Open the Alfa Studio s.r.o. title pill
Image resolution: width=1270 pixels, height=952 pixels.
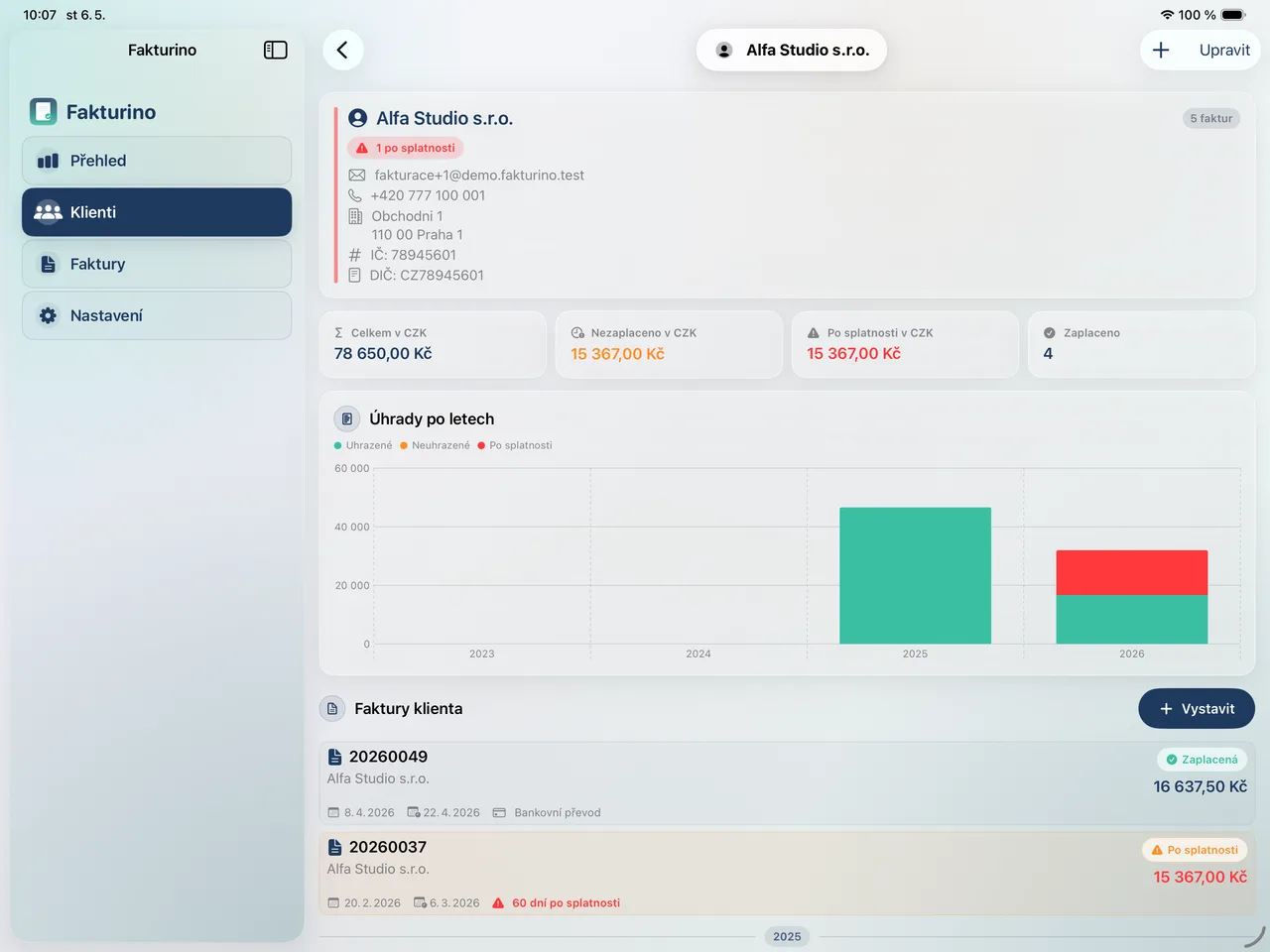point(792,50)
